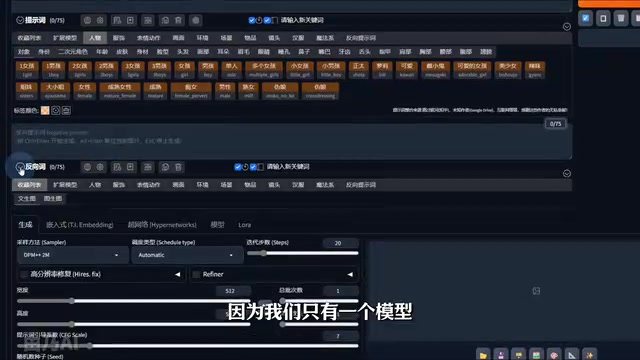Click the chevron at right end of 提示词 row
Image resolution: width=640 pixels, height=360 pixels.
(567, 27)
